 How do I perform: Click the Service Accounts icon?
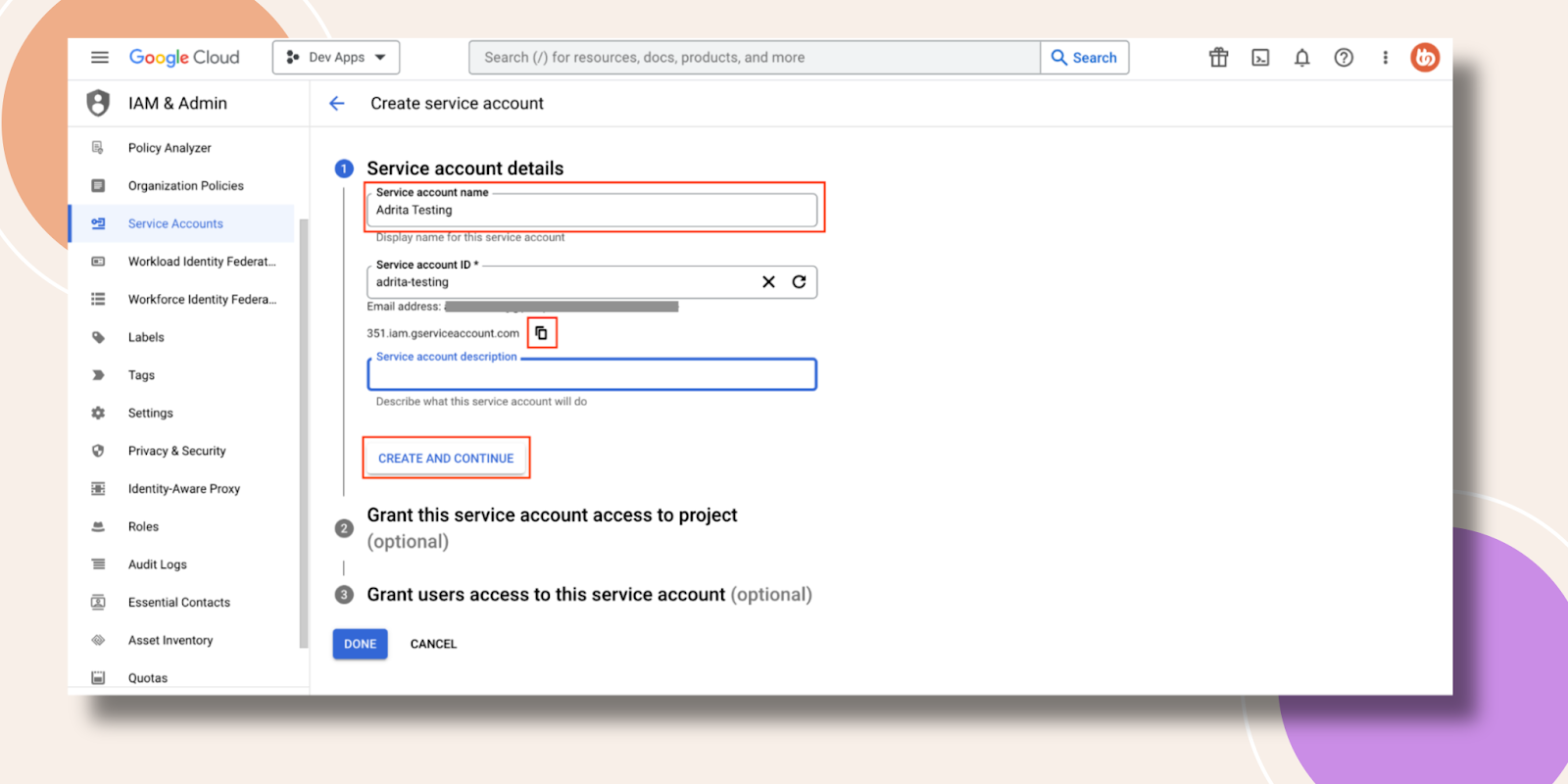click(98, 223)
